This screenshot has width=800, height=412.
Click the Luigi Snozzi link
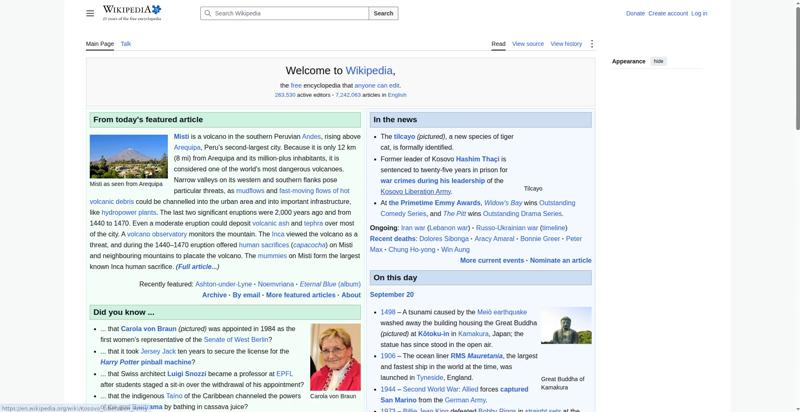187,374
